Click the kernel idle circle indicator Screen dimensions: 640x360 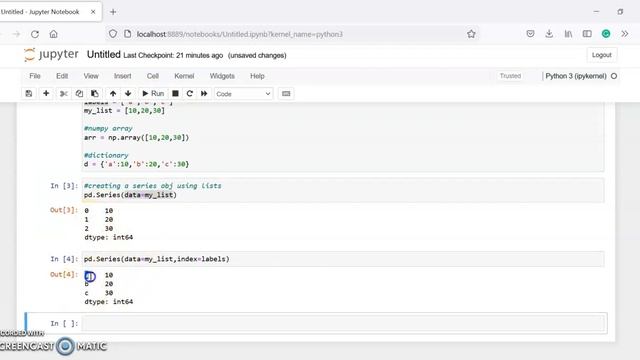coord(614,76)
